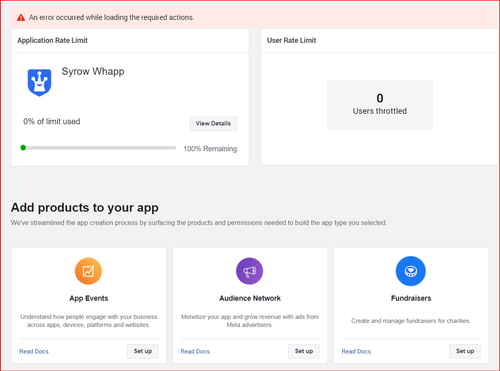The image size is (500, 371).
Task: Click the rate limit usage progress bar
Action: [x=98, y=148]
